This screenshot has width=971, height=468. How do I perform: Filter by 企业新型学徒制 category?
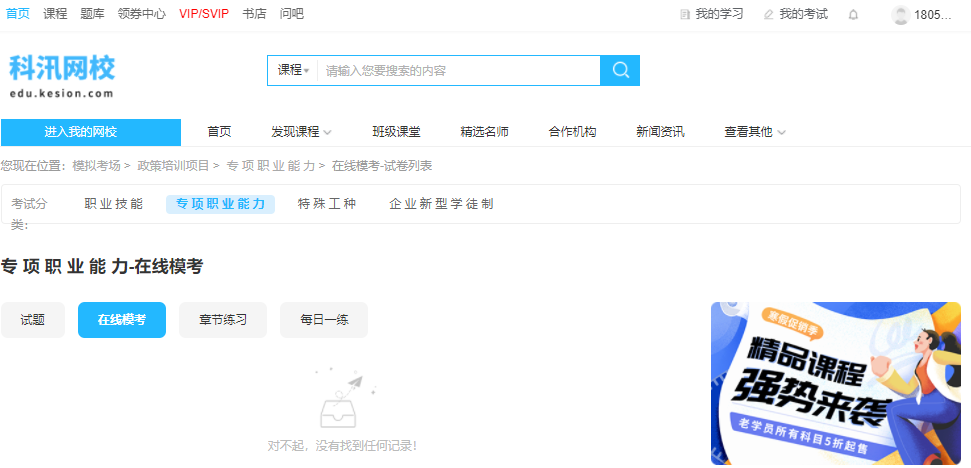click(x=441, y=204)
